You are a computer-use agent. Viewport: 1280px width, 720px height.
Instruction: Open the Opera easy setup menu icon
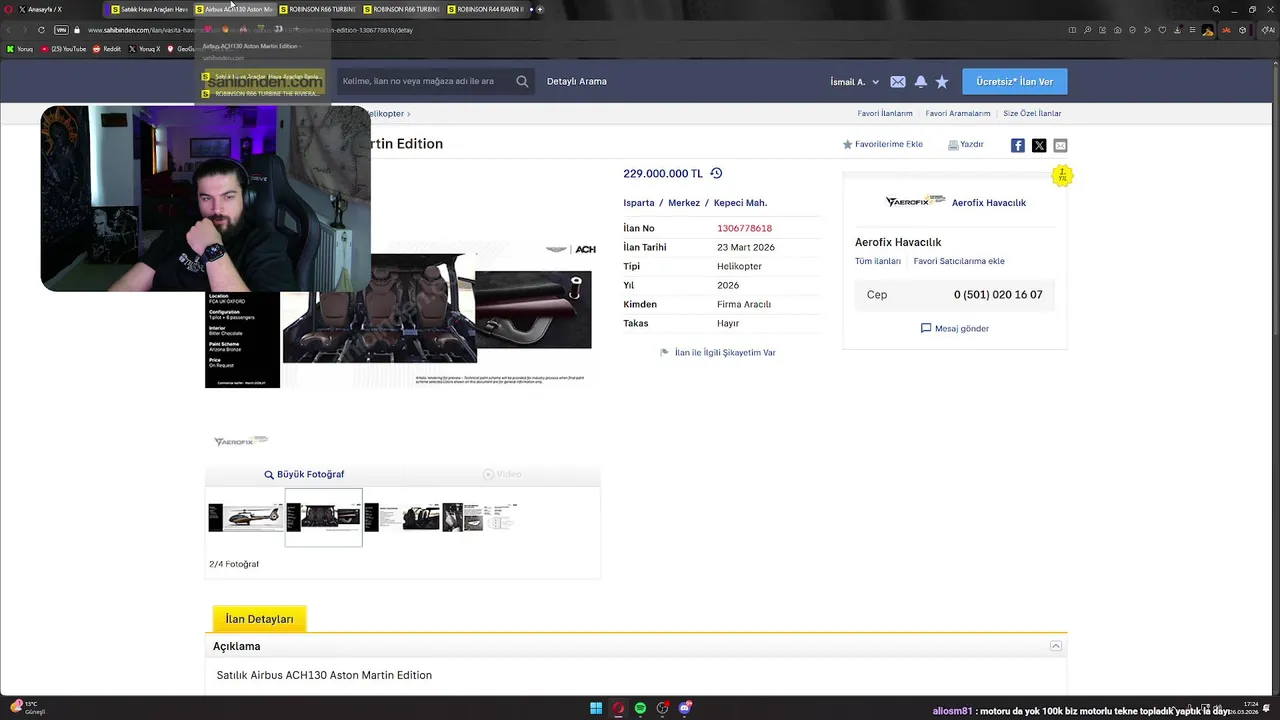1192,30
